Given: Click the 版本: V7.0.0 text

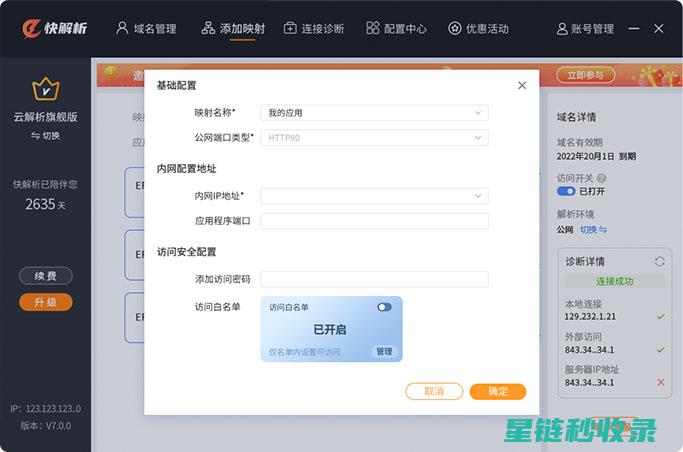Looking at the screenshot, I should 46,426.
